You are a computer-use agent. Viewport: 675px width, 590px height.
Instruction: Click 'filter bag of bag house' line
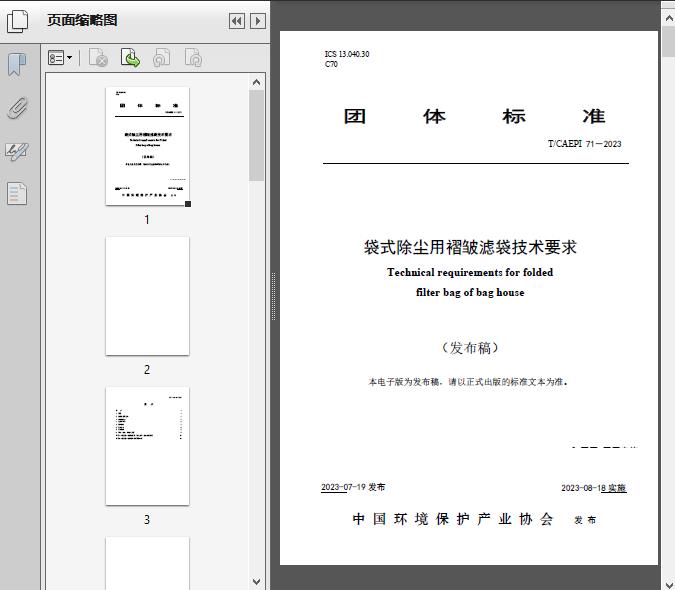pos(470,292)
